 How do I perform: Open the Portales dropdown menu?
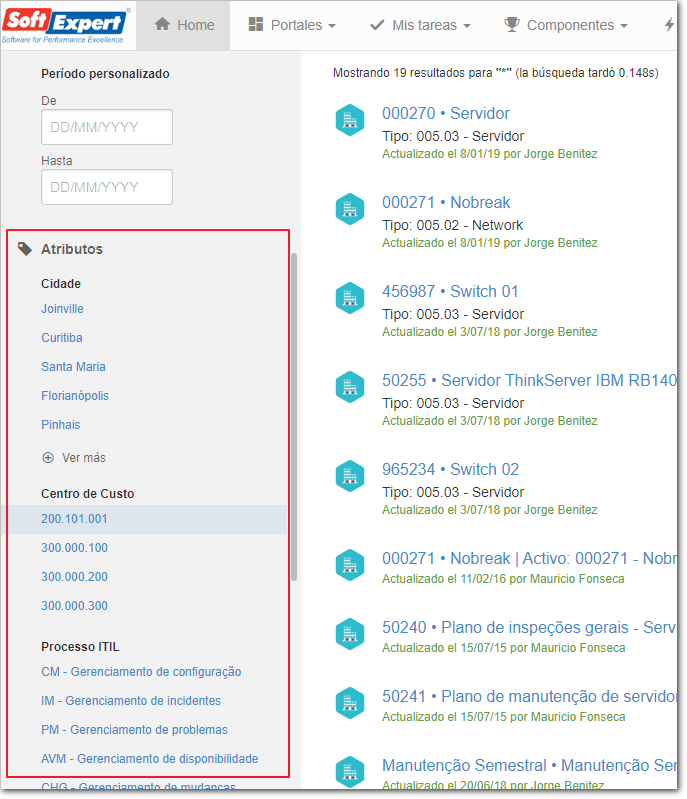point(292,25)
